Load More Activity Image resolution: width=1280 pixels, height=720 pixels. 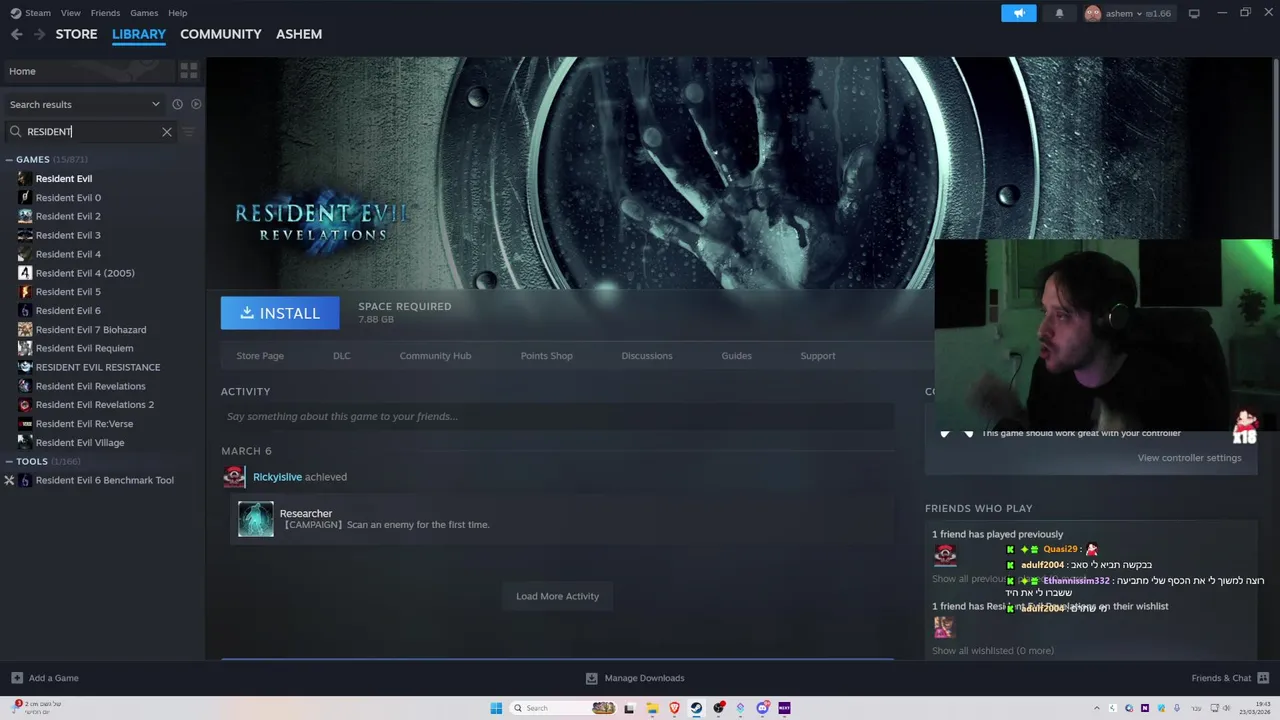tap(557, 596)
